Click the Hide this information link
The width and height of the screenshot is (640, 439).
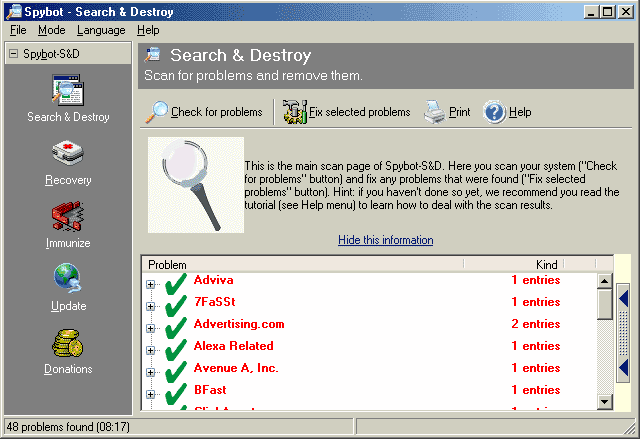pos(385,240)
